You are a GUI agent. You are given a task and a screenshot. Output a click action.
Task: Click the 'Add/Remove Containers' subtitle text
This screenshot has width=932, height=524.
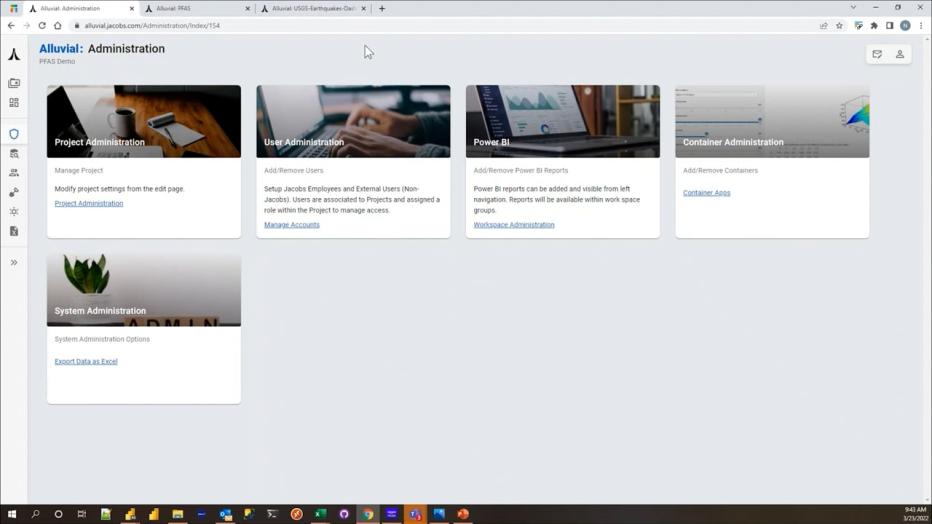coord(720,171)
